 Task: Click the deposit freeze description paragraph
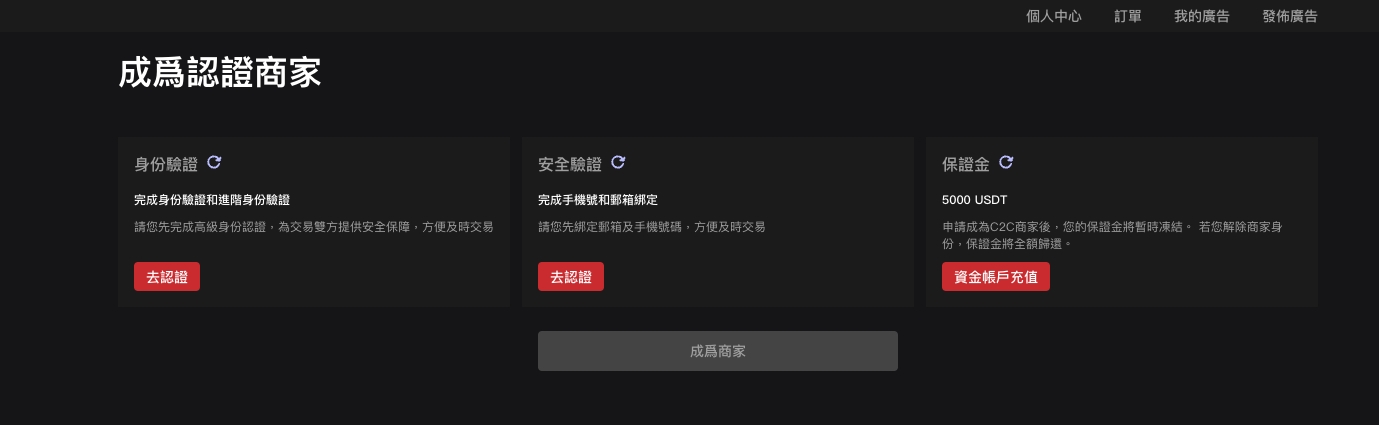[x=1112, y=235]
